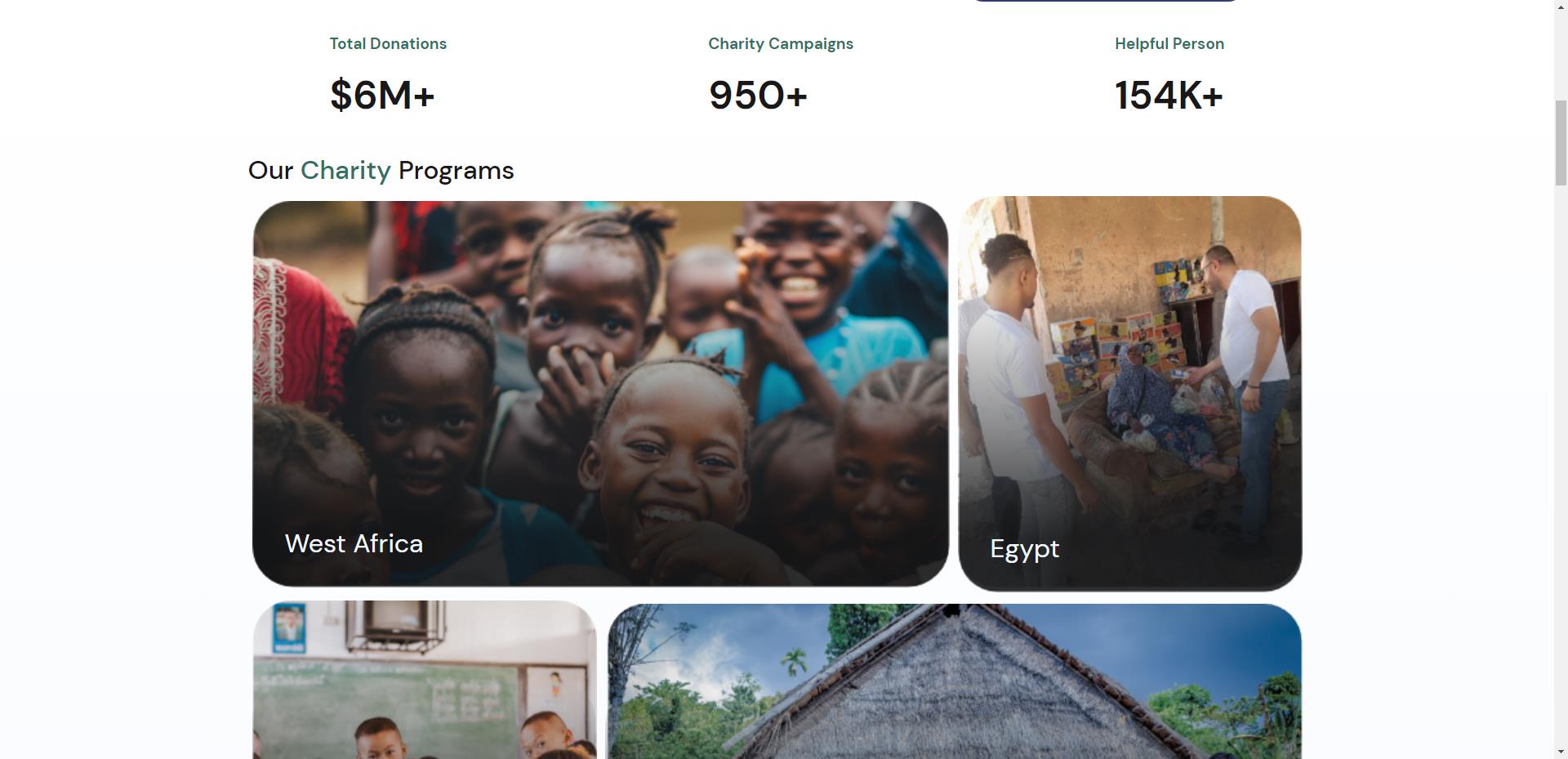
Task: Click the "Egypt" caption text
Action: tap(1024, 549)
